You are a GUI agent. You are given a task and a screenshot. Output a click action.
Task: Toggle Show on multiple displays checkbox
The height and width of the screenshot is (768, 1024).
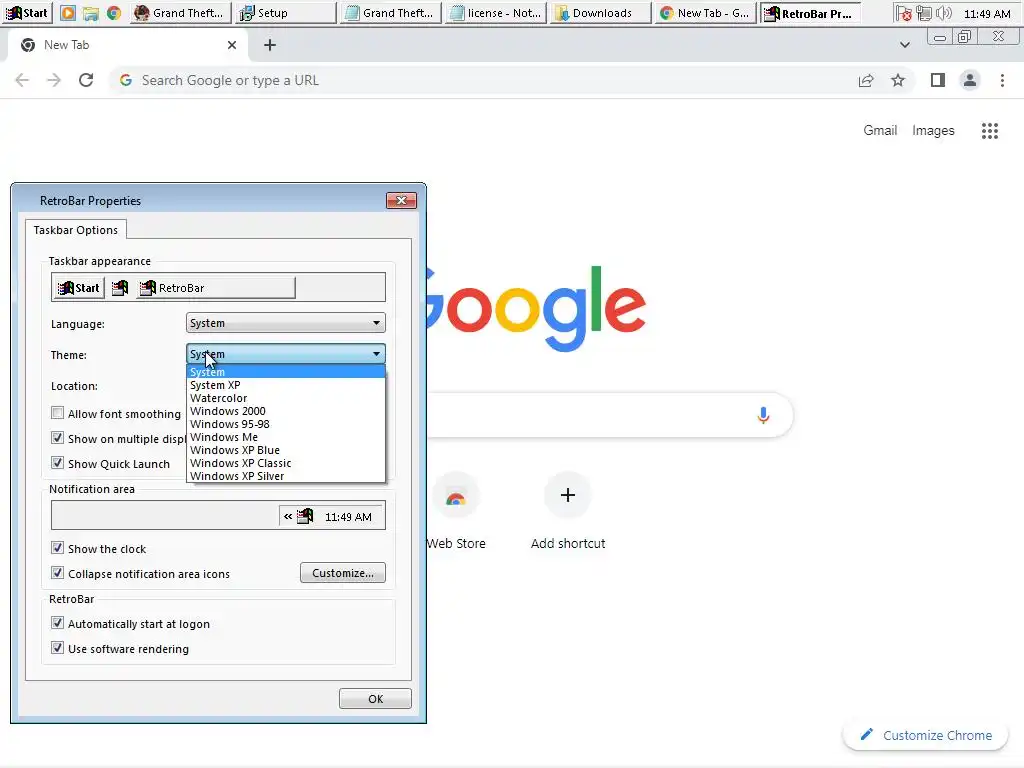click(57, 438)
